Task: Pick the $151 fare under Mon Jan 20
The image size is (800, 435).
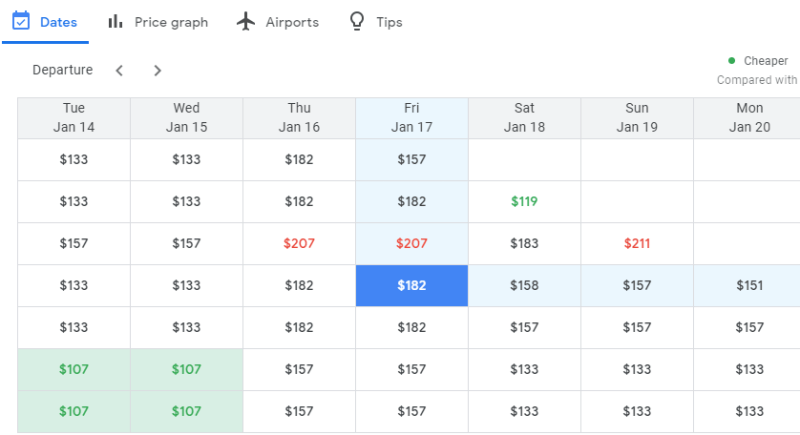Action: (x=749, y=286)
